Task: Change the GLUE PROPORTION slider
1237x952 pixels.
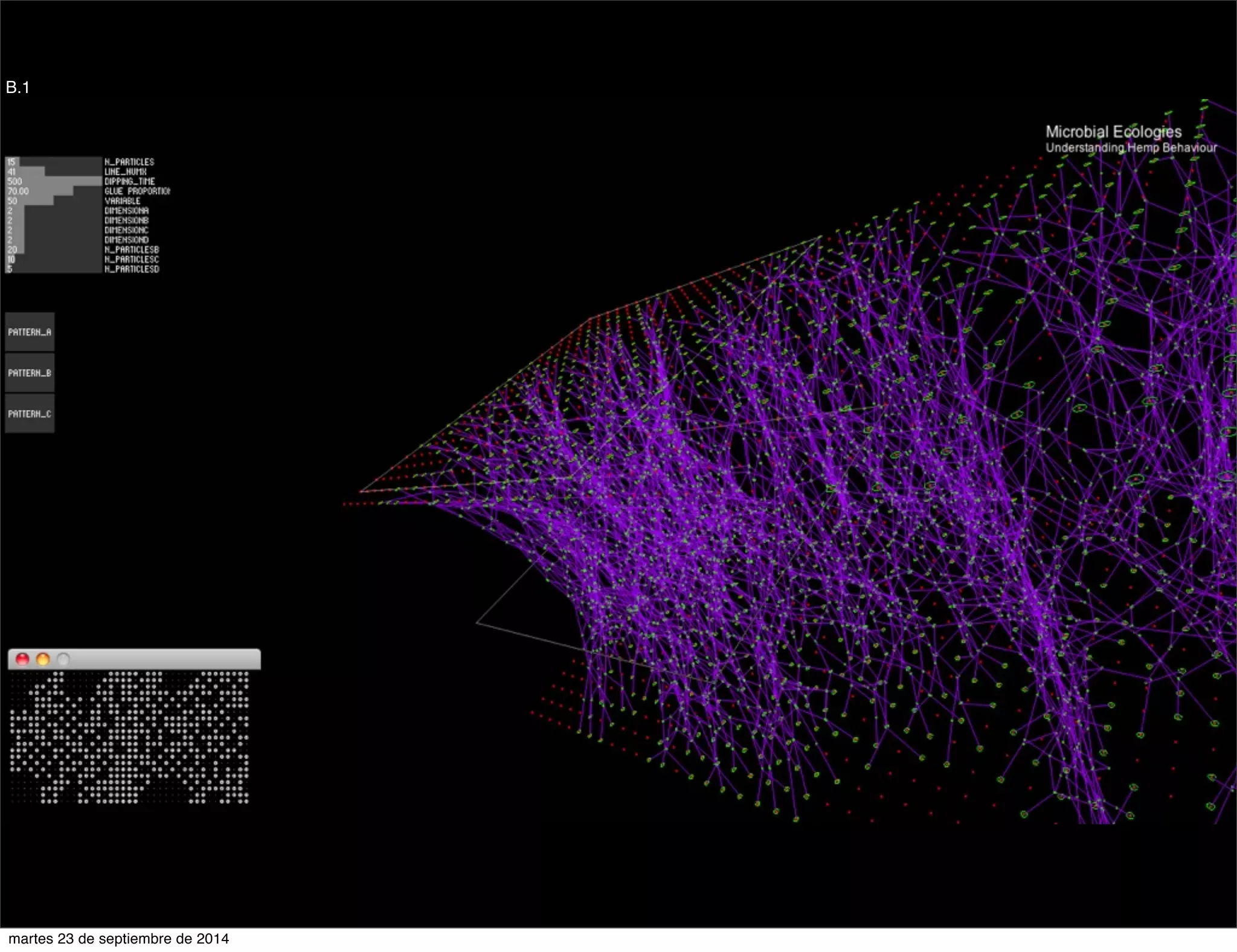Action: click(54, 191)
